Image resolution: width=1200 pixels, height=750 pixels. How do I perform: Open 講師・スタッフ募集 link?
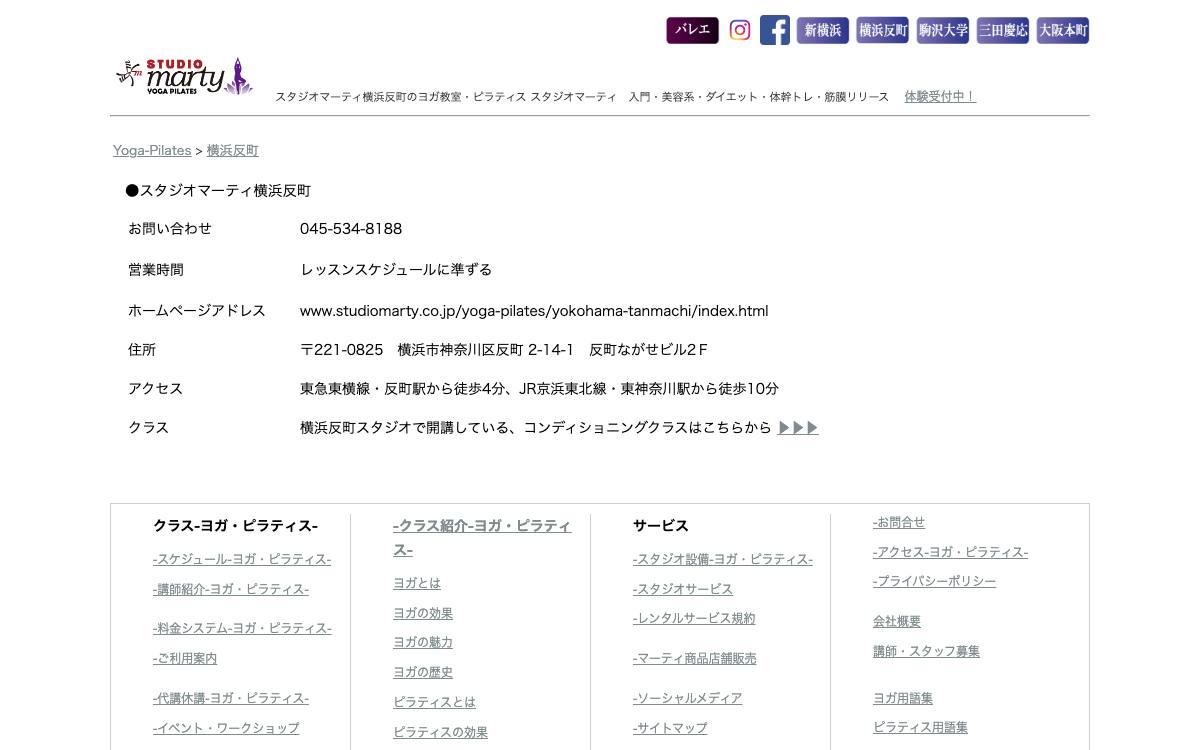927,652
